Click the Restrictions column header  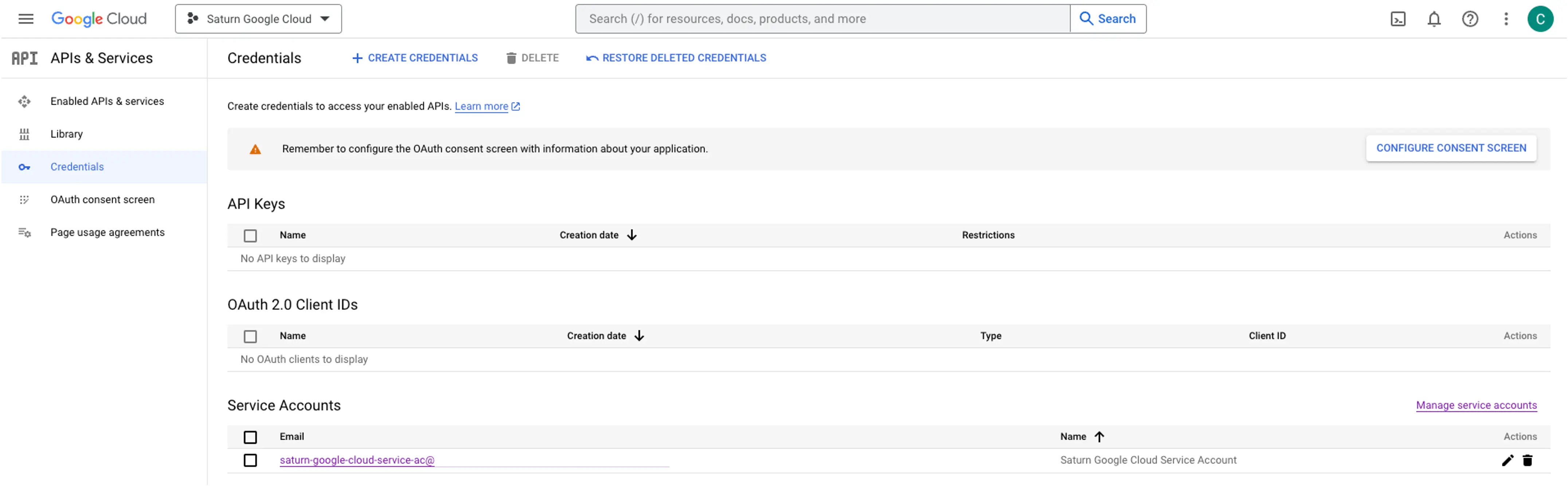pyautogui.click(x=988, y=235)
